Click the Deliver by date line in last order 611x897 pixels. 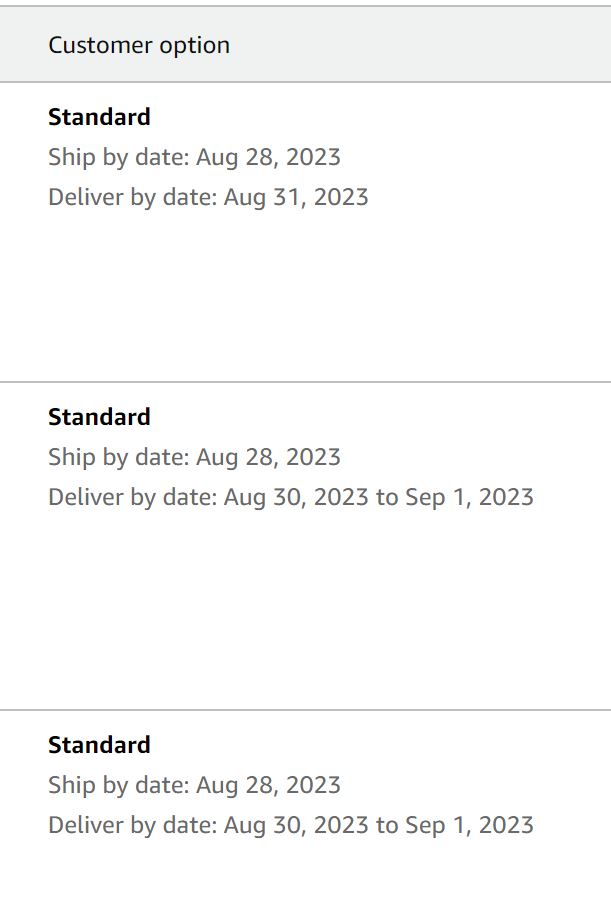[x=291, y=825]
